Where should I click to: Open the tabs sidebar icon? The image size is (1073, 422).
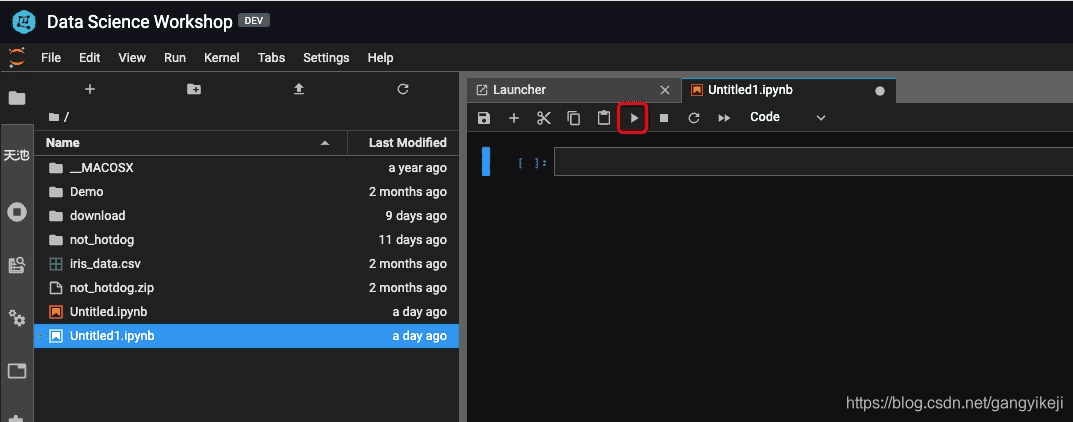coord(16,371)
